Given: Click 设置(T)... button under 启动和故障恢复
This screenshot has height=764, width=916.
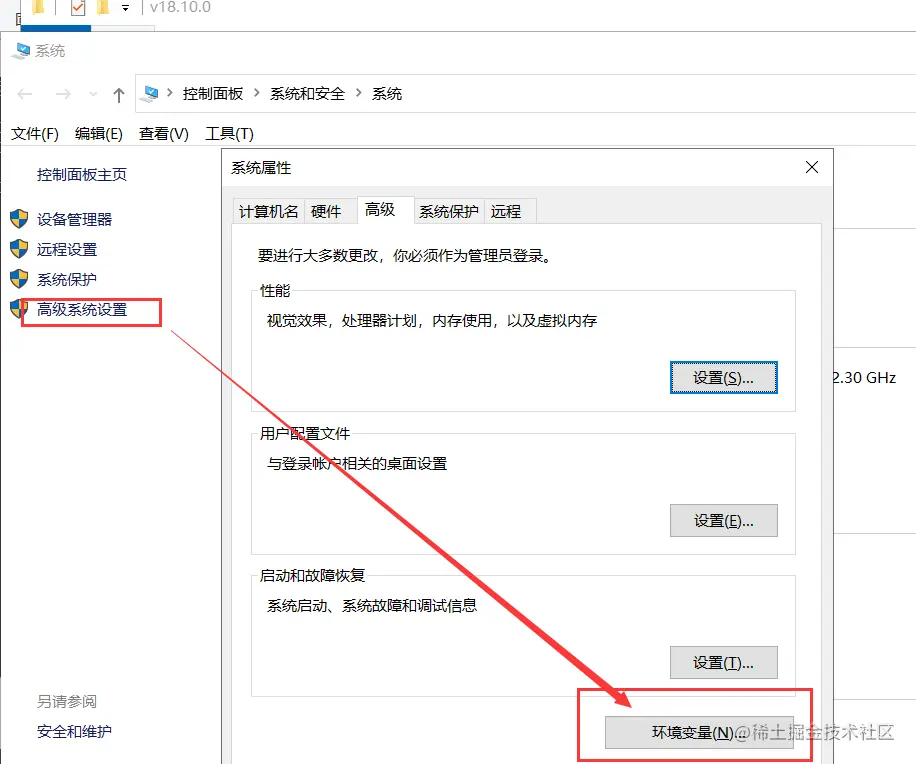Looking at the screenshot, I should (723, 662).
